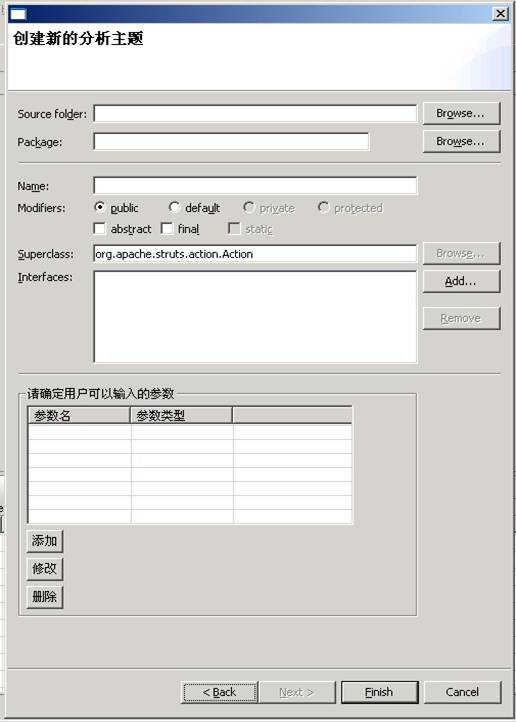Viewport: 516px width, 722px height.
Task: Select the default modifier radio button
Action: 174,207
